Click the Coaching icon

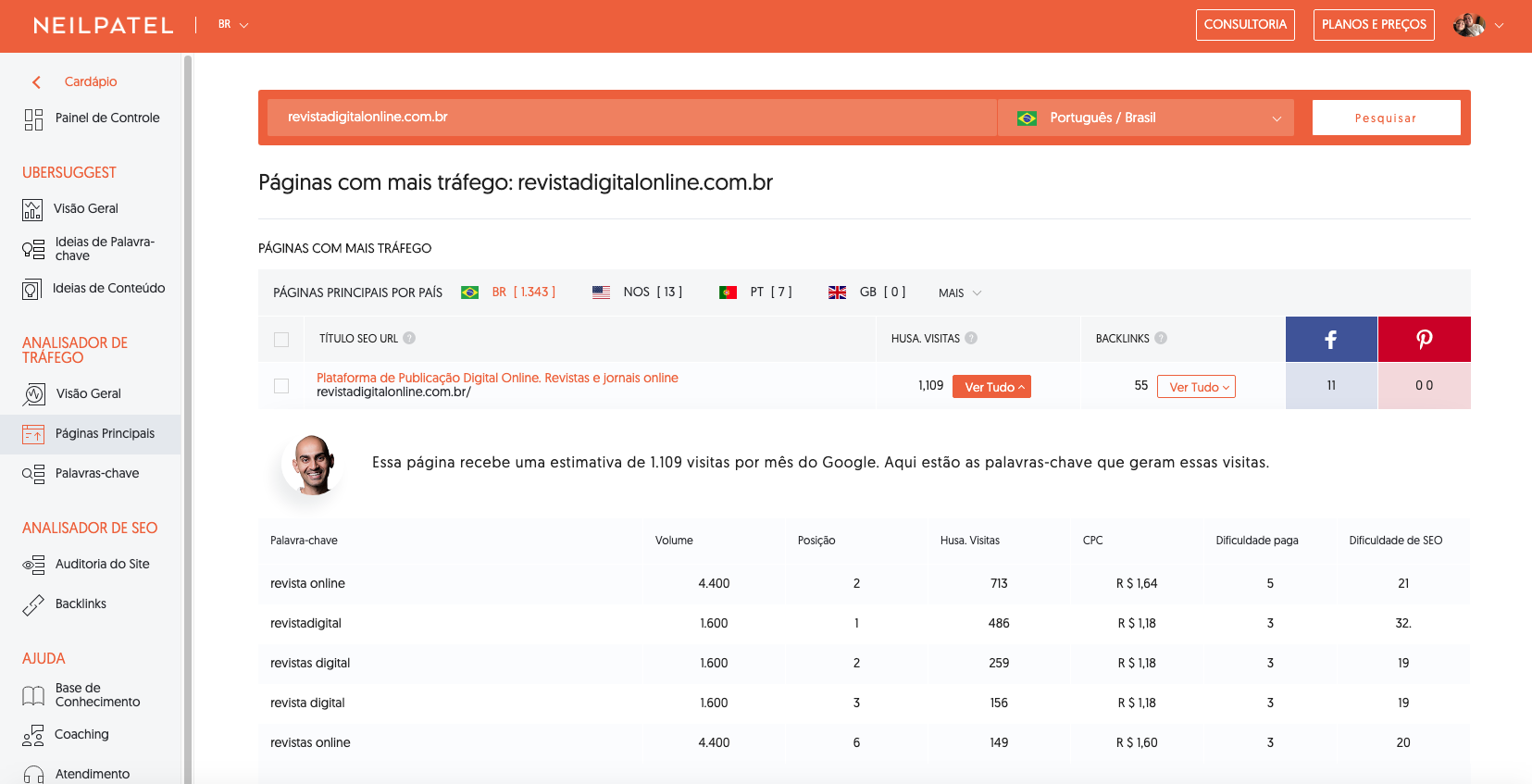(33, 735)
